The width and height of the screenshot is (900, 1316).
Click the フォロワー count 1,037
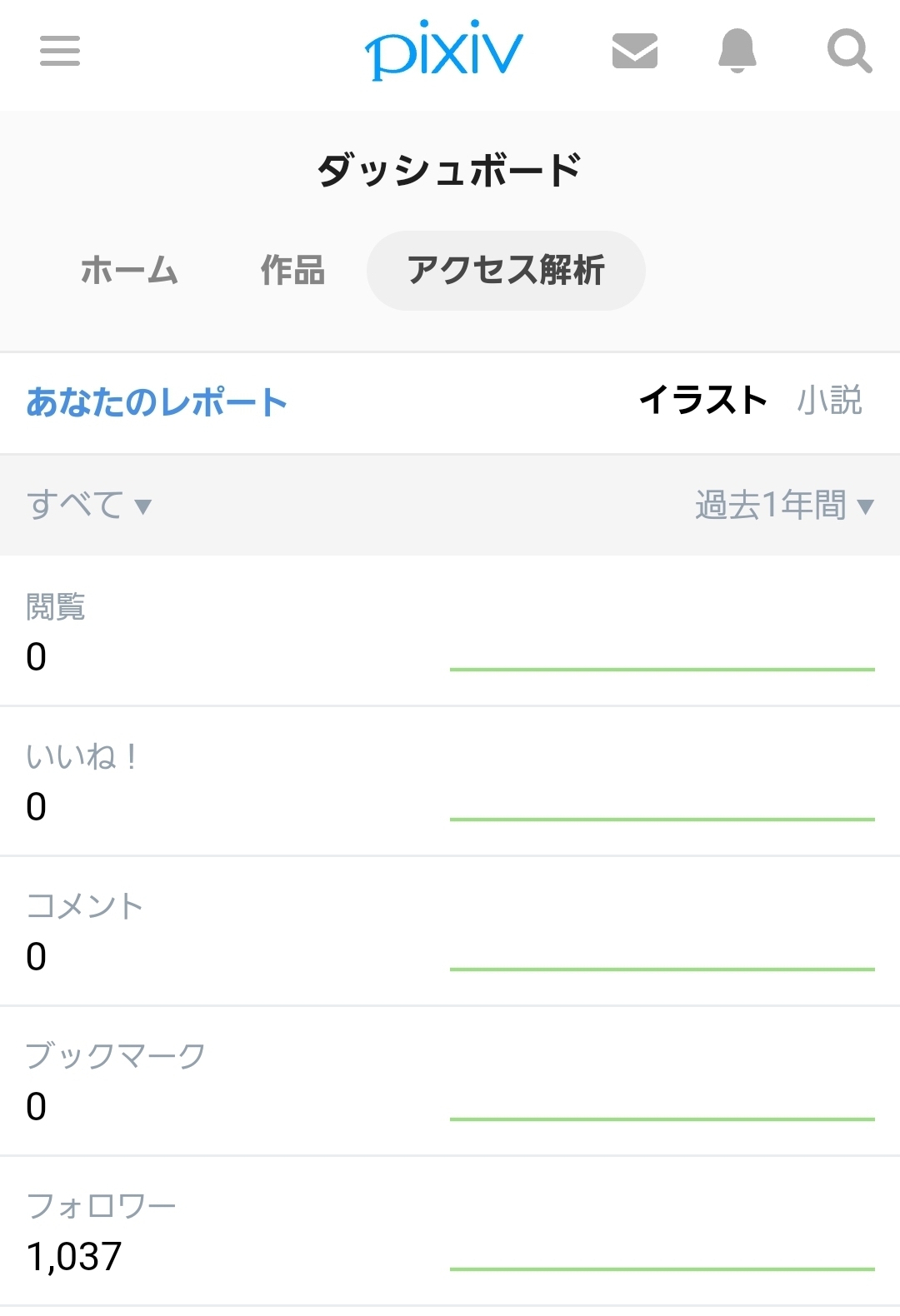[74, 1256]
